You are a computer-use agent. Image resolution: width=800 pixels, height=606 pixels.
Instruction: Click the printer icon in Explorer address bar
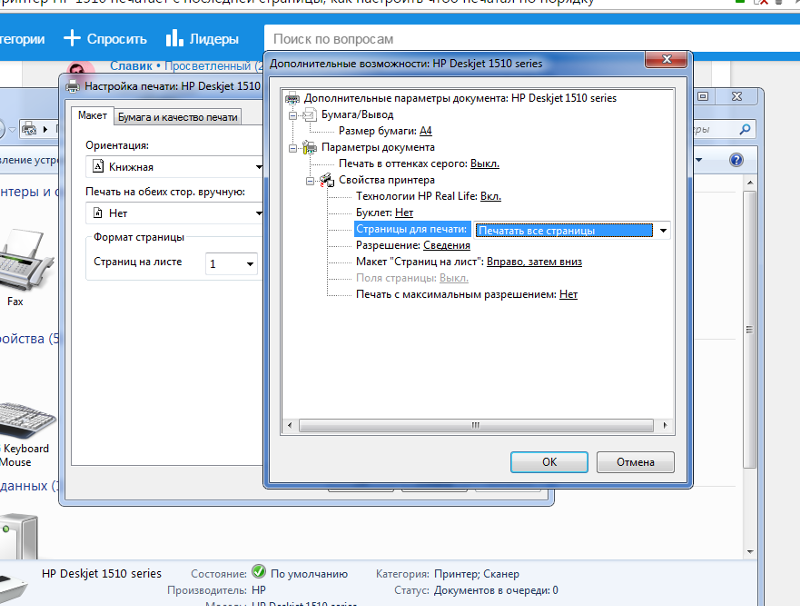point(29,129)
